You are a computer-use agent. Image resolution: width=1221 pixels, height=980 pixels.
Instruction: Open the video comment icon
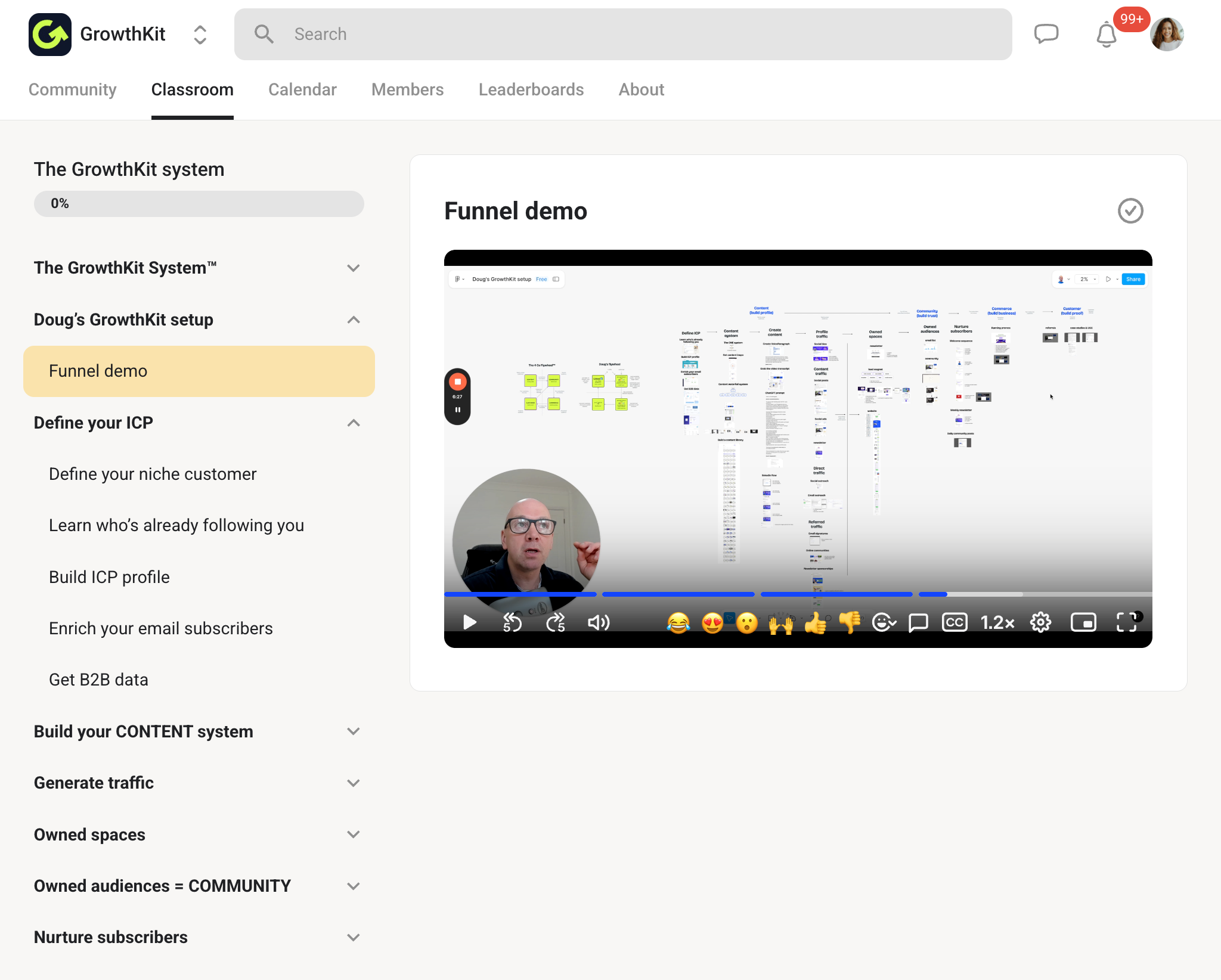pyautogui.click(x=918, y=623)
